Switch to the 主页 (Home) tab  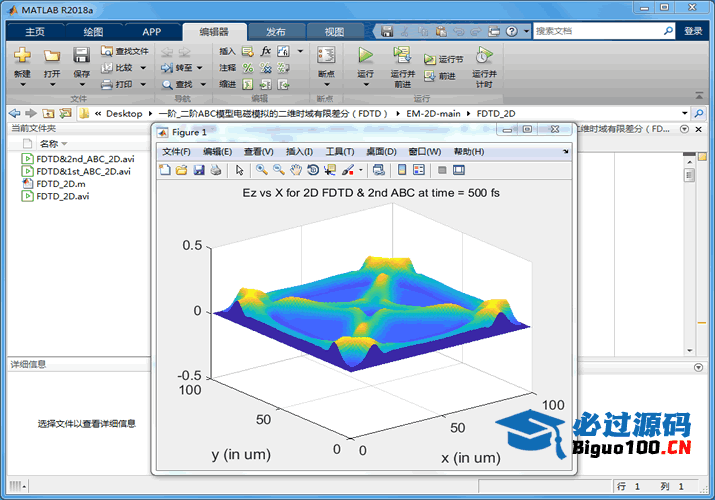(35, 31)
